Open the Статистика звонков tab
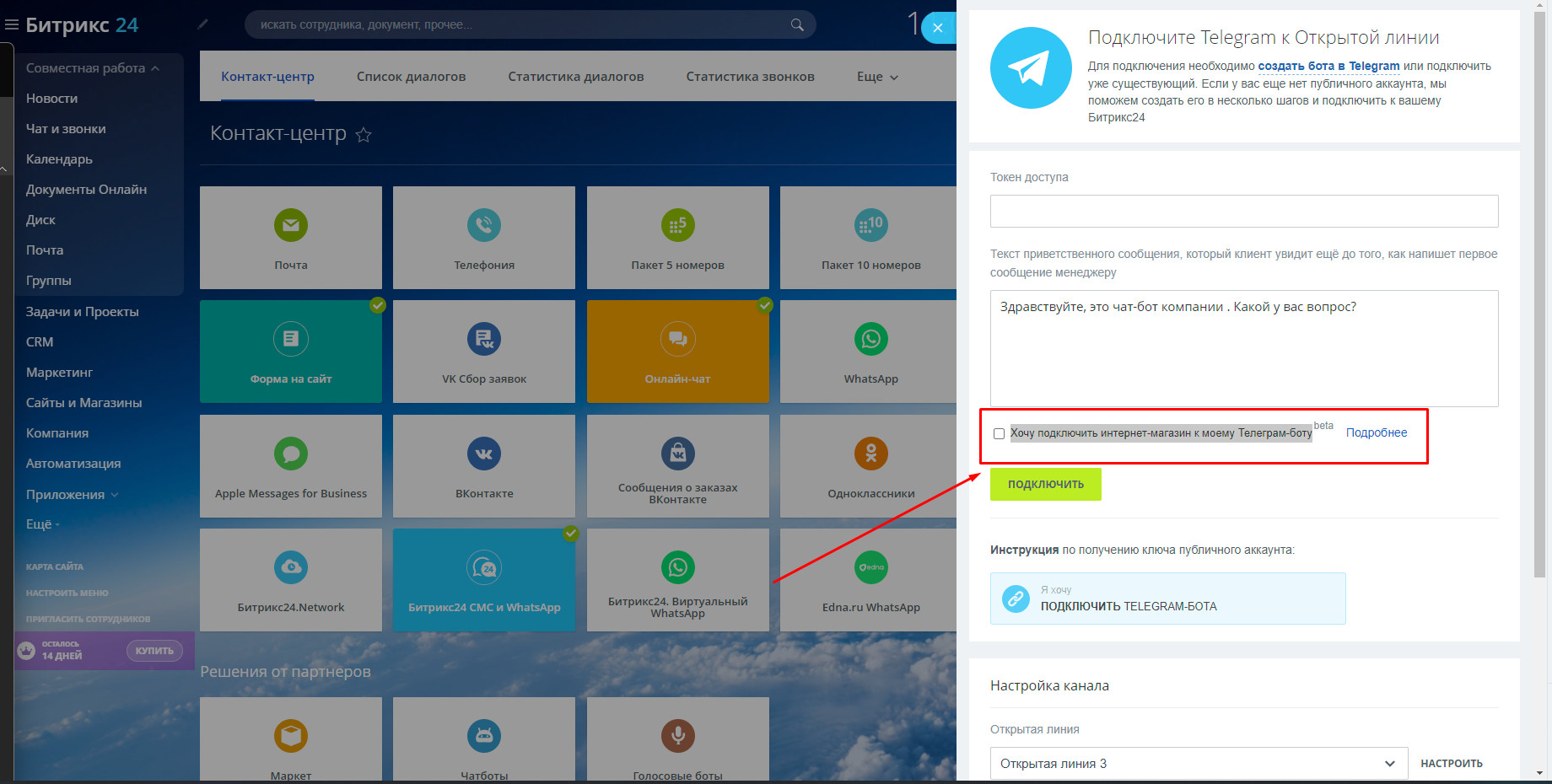Screen dimensions: 1552x784 tap(751, 77)
